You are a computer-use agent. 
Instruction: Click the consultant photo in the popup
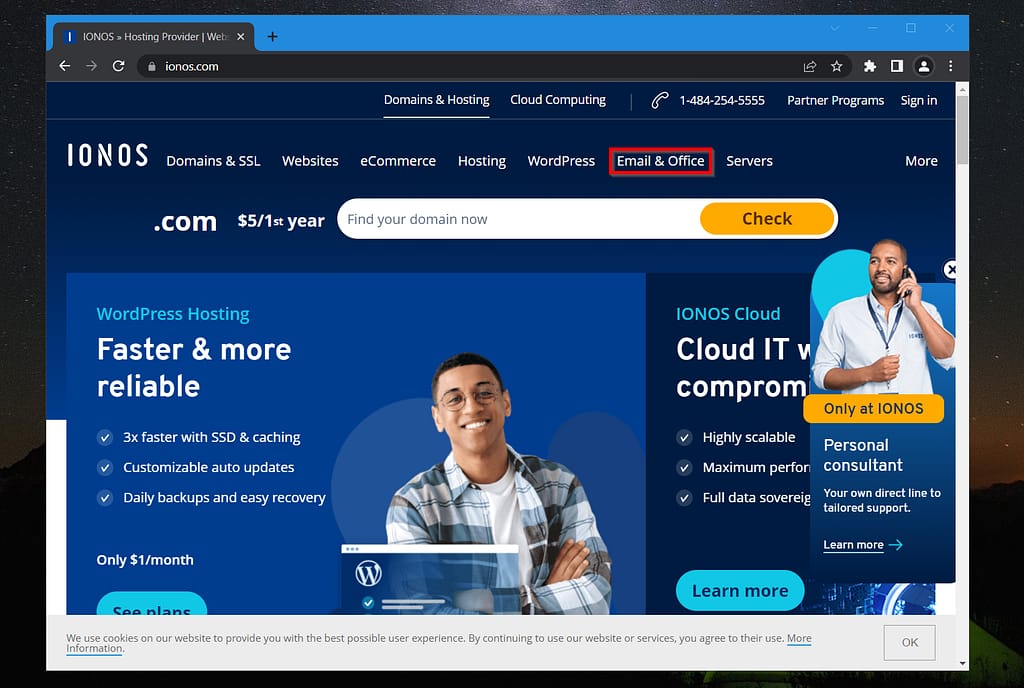coord(884,317)
